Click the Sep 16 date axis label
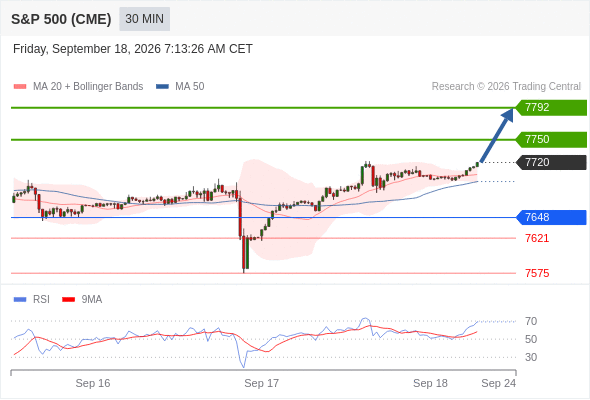This screenshot has height=400, width=590. [93, 383]
